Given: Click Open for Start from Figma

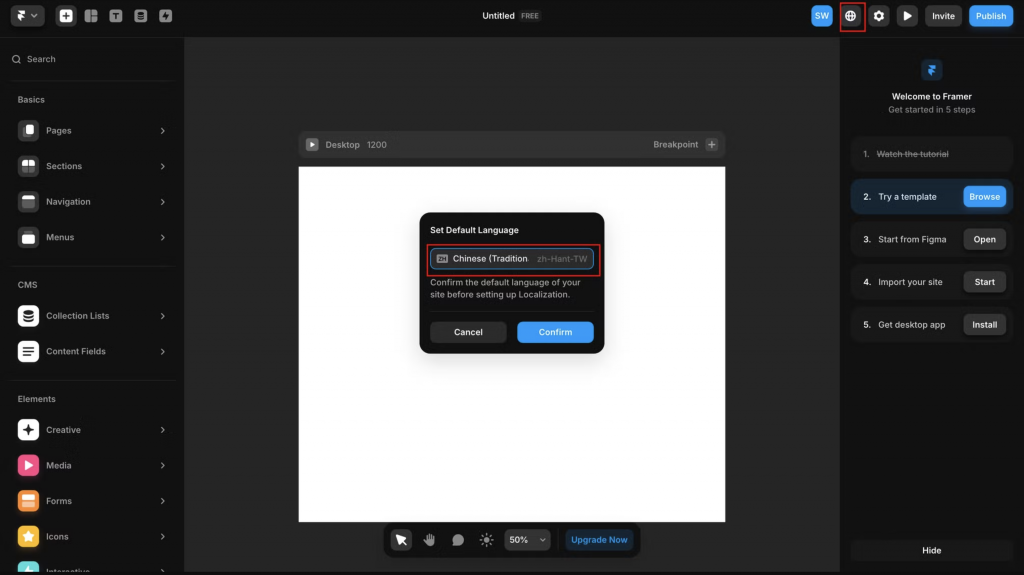Looking at the screenshot, I should 984,239.
